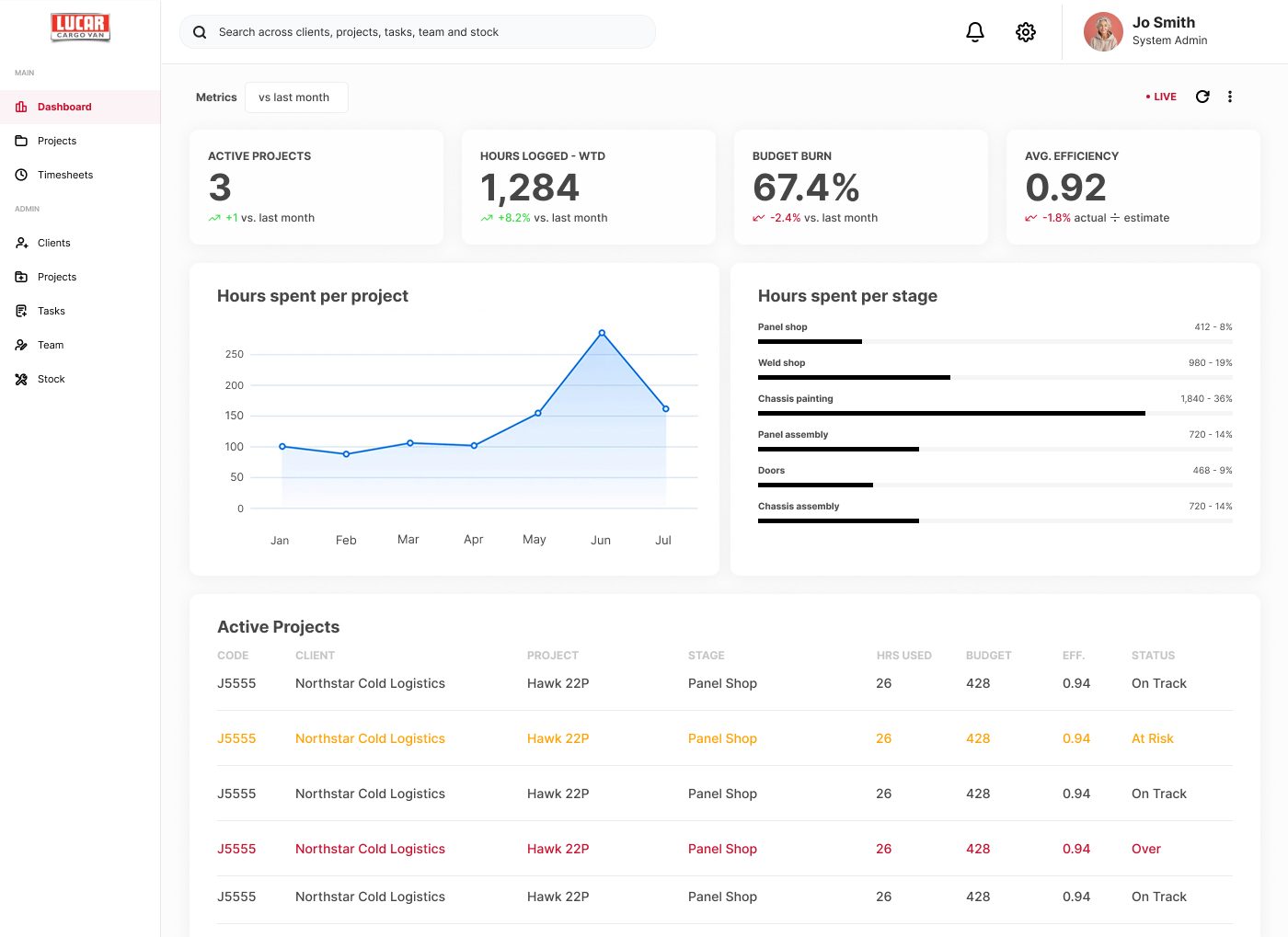Click the folder icon beside Main Projects

pyautogui.click(x=21, y=141)
